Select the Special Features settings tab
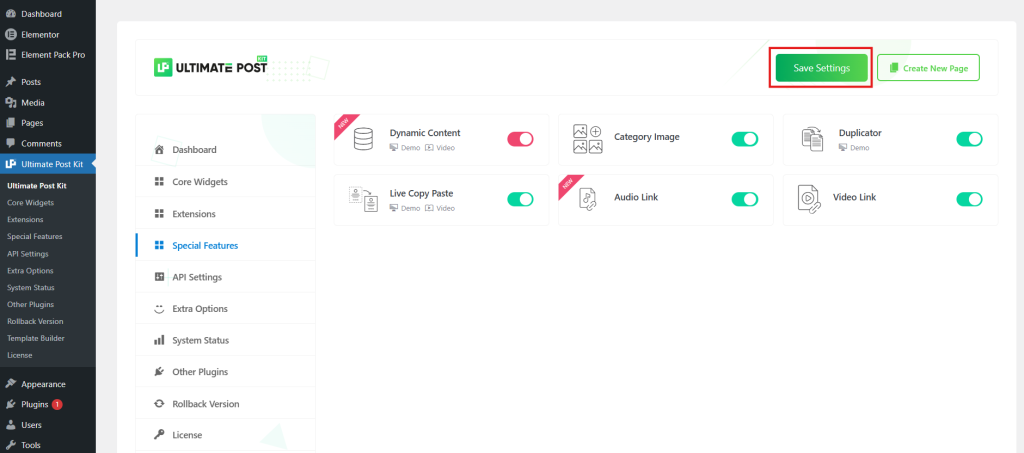Image resolution: width=1024 pixels, height=453 pixels. click(x=225, y=245)
